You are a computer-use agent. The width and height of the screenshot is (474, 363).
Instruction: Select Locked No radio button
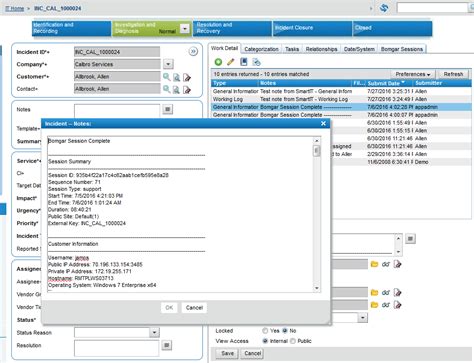coord(285,331)
